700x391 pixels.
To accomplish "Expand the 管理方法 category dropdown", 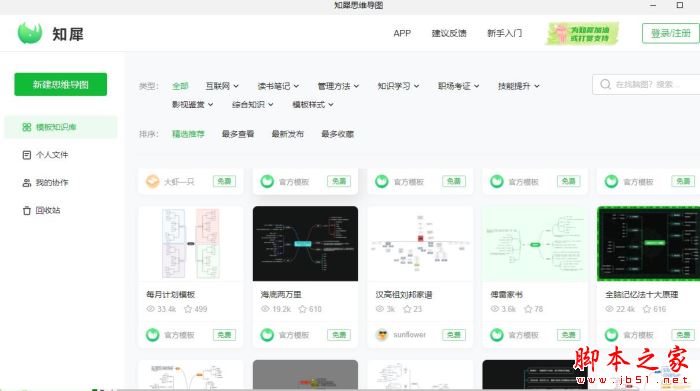I will pyautogui.click(x=338, y=86).
